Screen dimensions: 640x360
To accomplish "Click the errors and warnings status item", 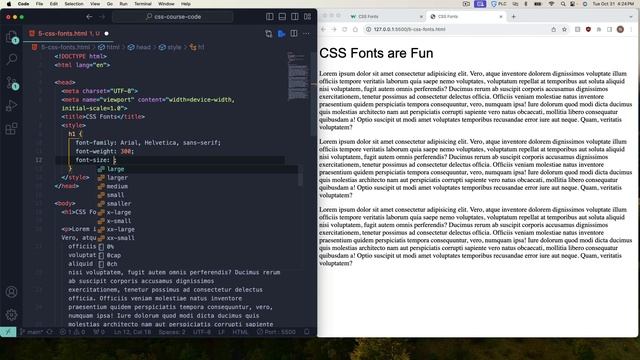I will (72, 332).
